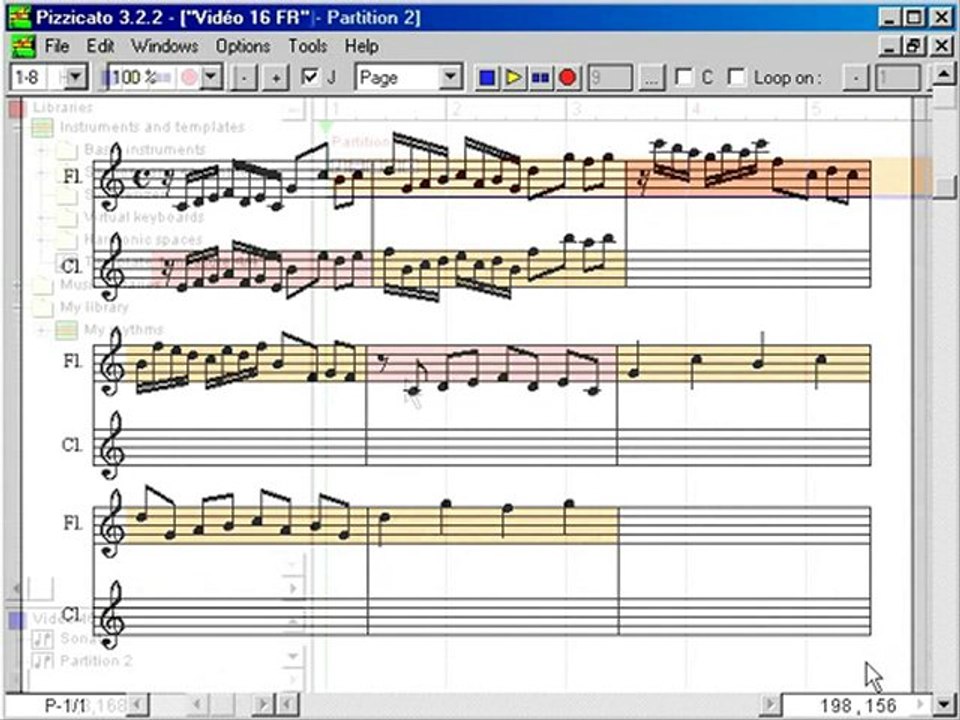
Task: Click vertical scrollbar up arrow
Action: coord(943,76)
